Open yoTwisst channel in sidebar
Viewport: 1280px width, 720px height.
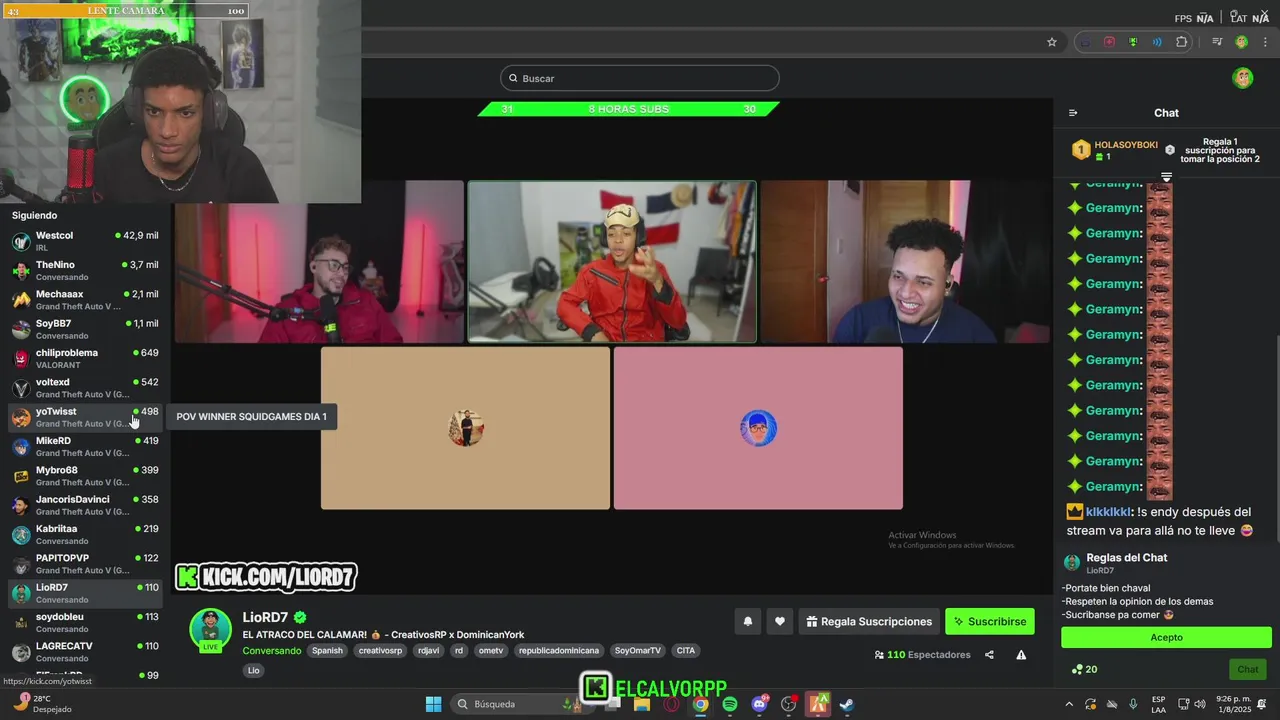[85, 417]
